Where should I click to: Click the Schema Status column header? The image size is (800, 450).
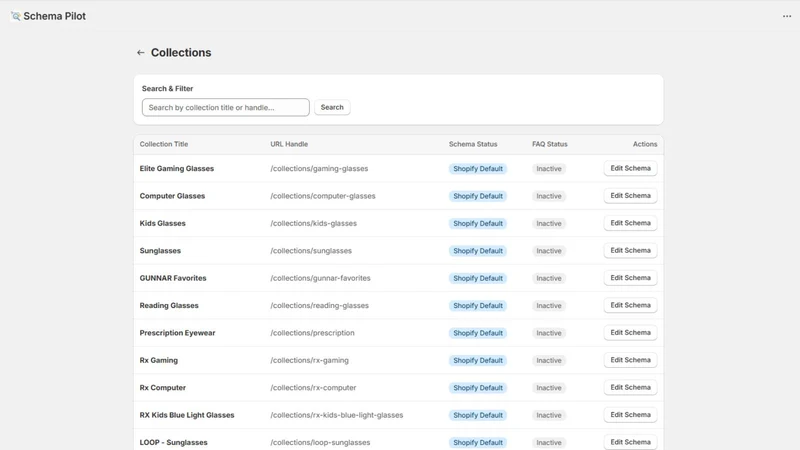tap(473, 144)
